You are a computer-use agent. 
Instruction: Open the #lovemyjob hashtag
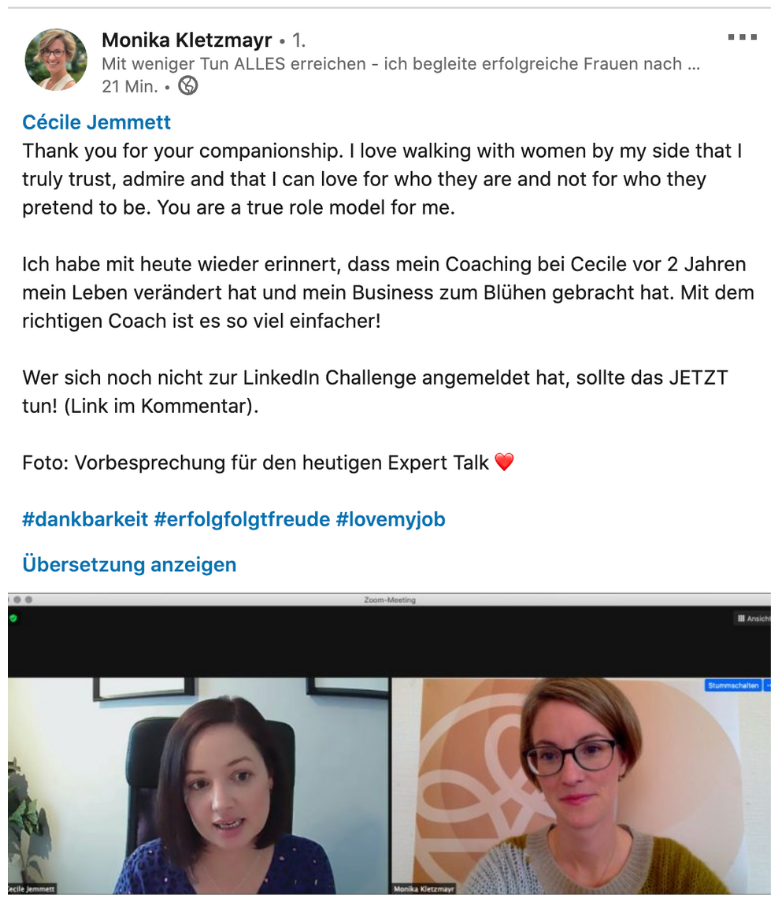391,519
